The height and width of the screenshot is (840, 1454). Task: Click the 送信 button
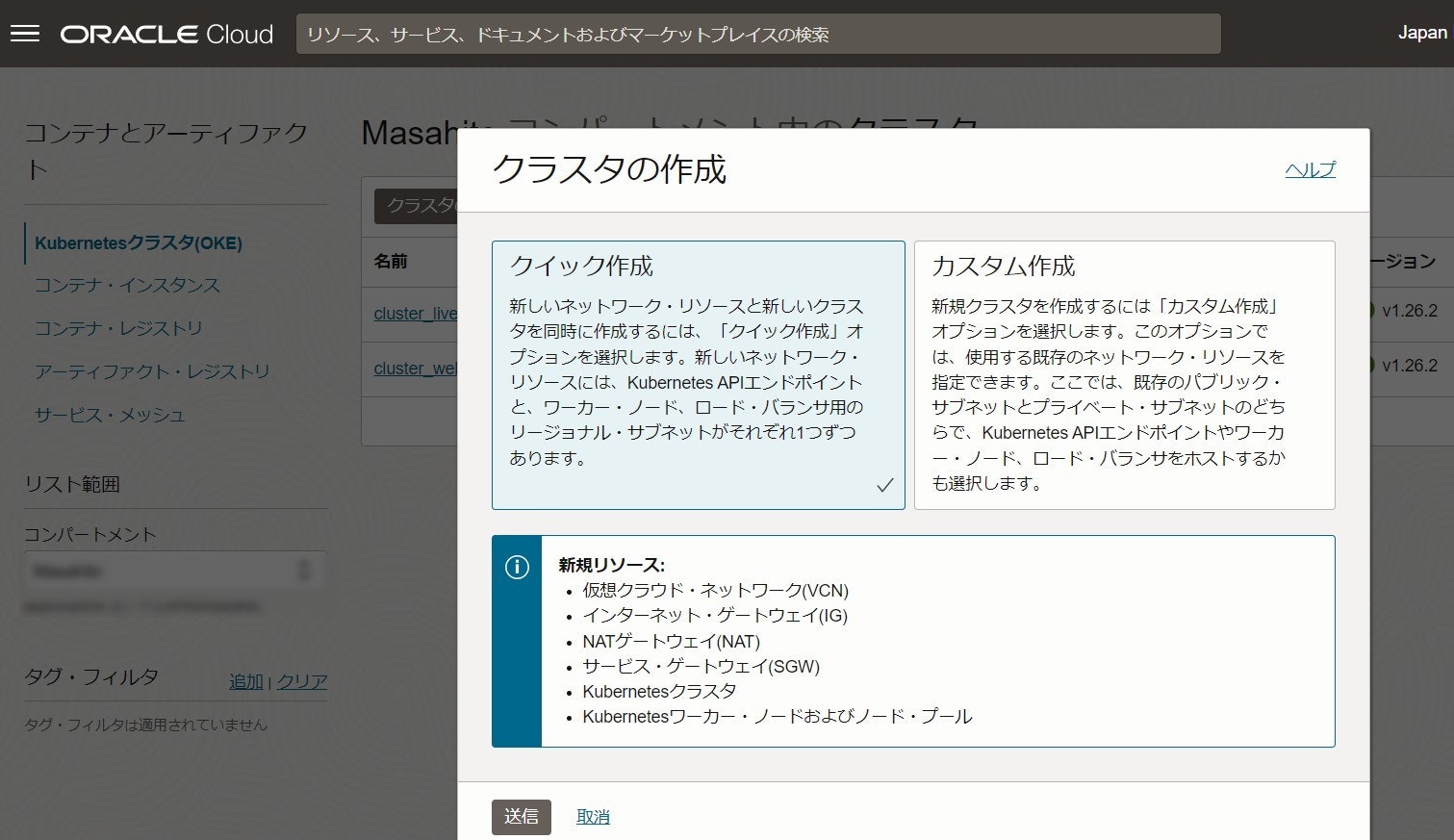[x=522, y=816]
